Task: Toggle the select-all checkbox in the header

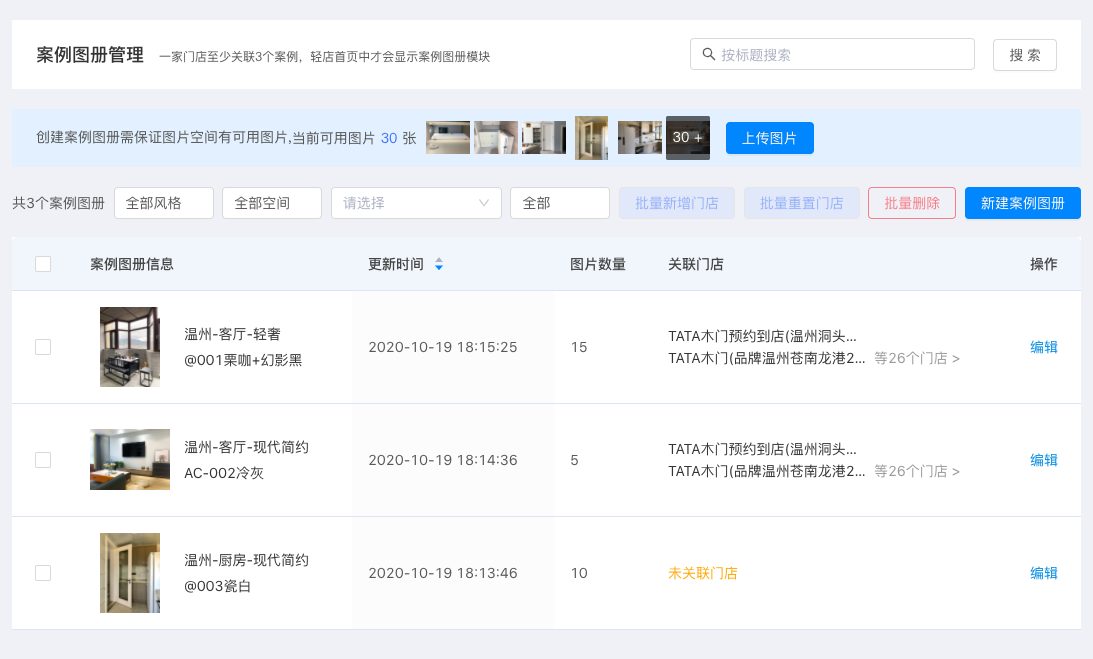Action: tap(43, 264)
